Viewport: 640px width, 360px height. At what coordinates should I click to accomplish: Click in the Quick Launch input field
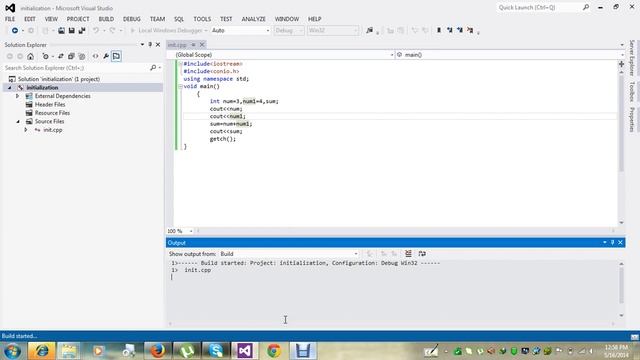539,7
